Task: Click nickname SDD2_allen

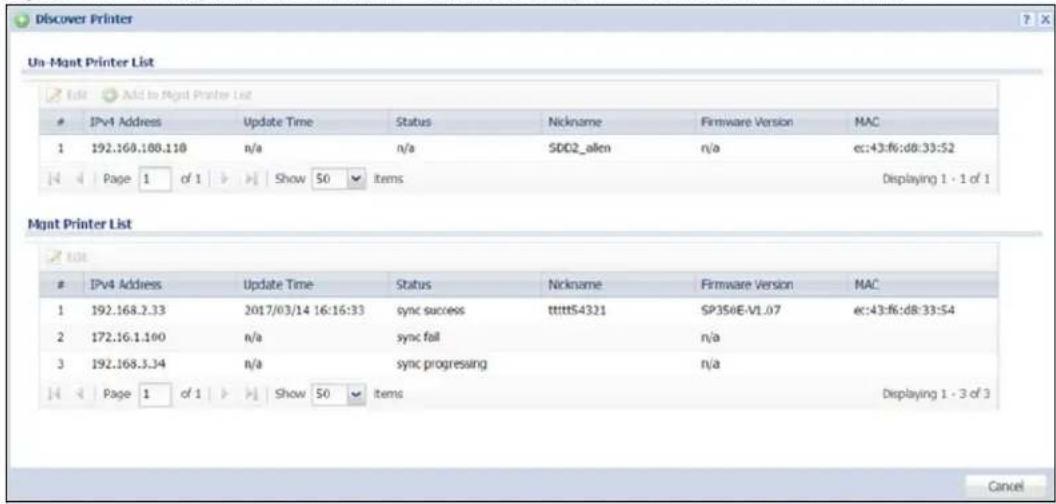Action: (x=580, y=150)
